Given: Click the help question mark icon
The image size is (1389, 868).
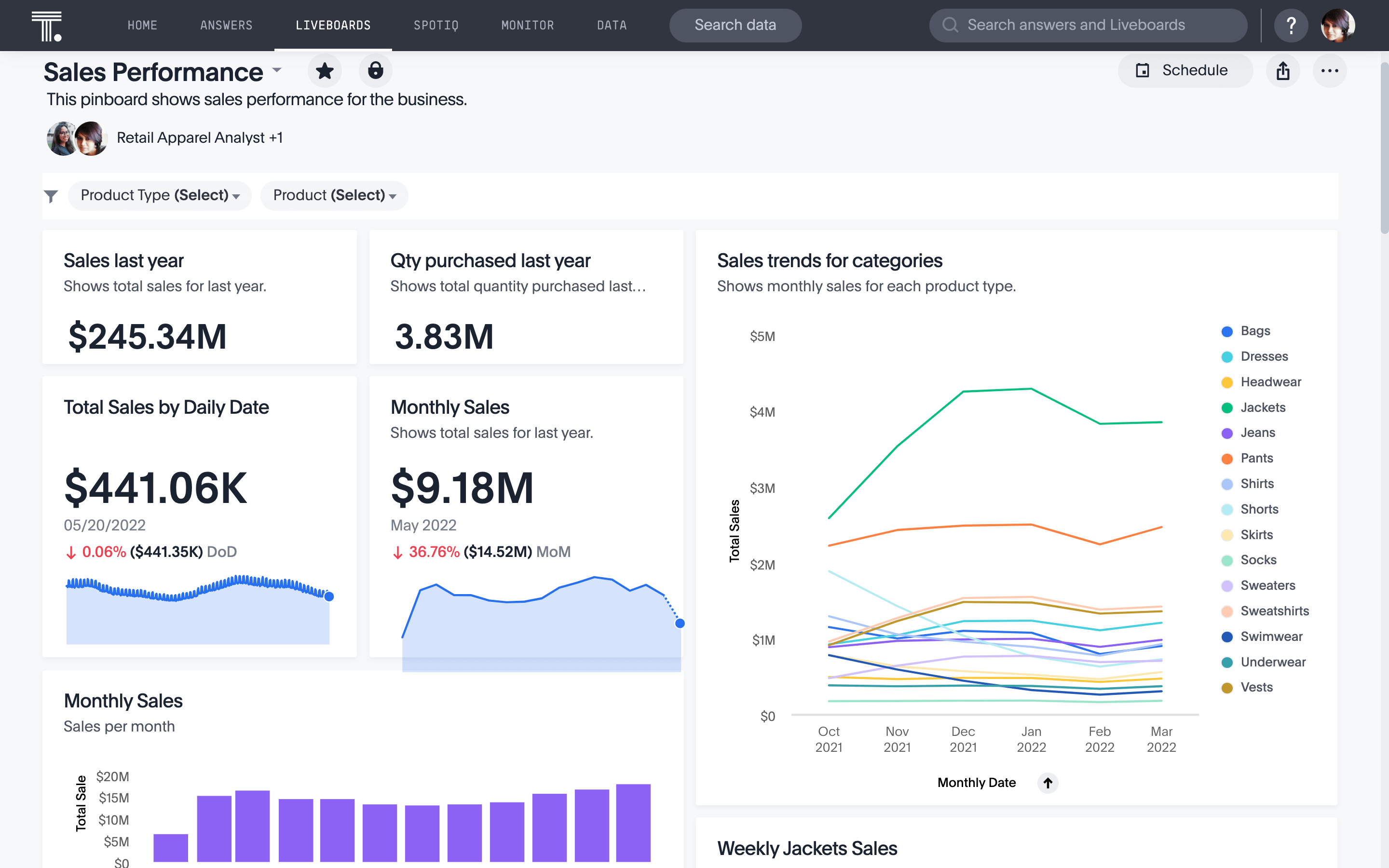Looking at the screenshot, I should [x=1290, y=25].
